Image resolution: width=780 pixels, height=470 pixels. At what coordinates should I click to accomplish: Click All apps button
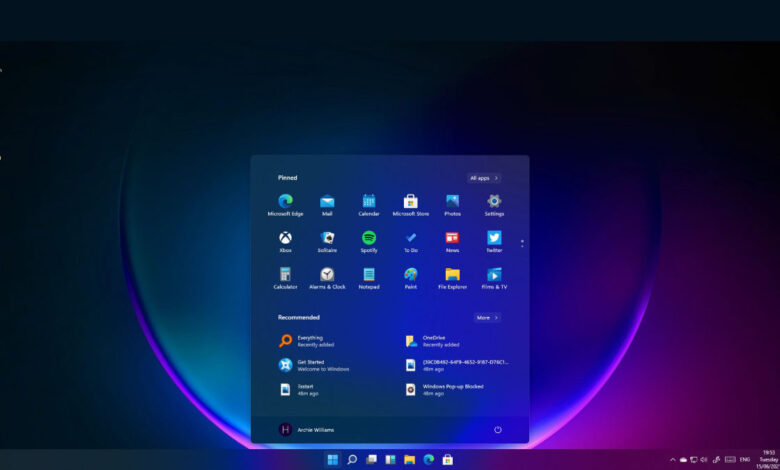(x=484, y=178)
